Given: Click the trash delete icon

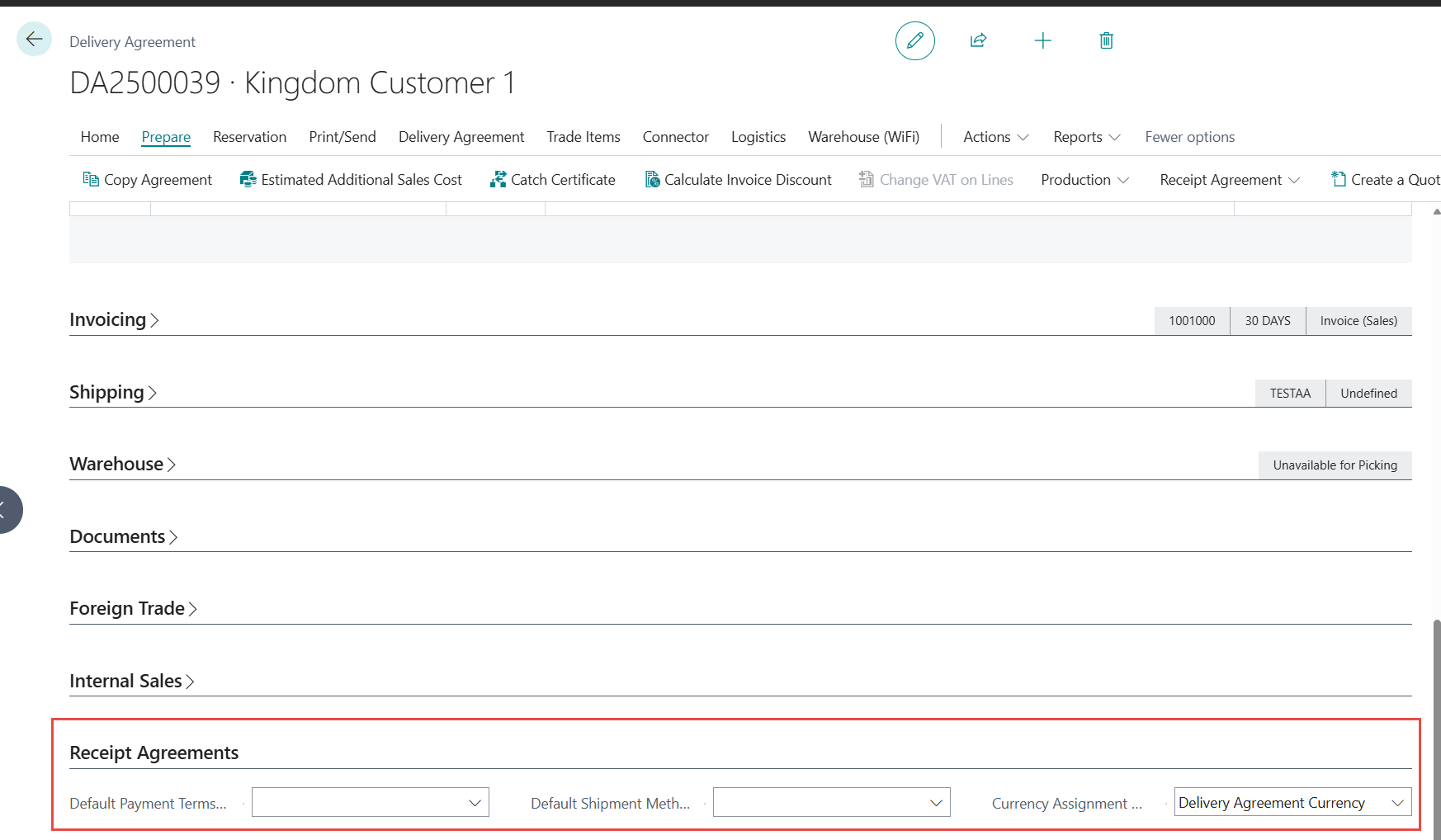Looking at the screenshot, I should click(1106, 40).
